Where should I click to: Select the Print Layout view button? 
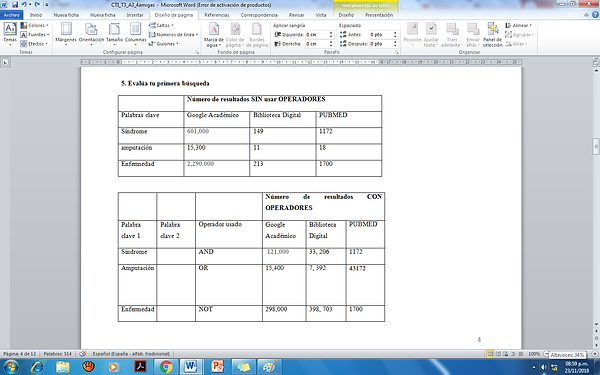click(x=490, y=354)
